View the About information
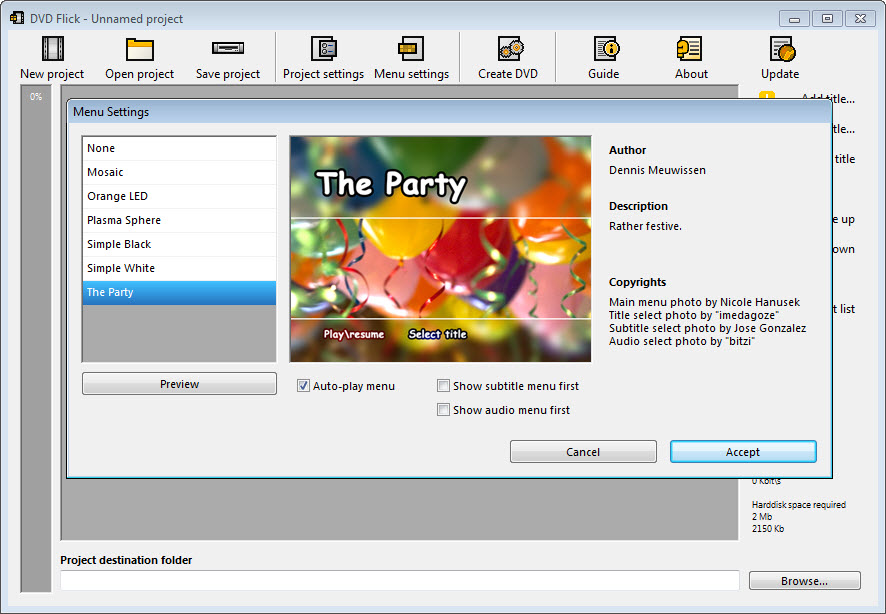886x614 pixels. point(690,55)
